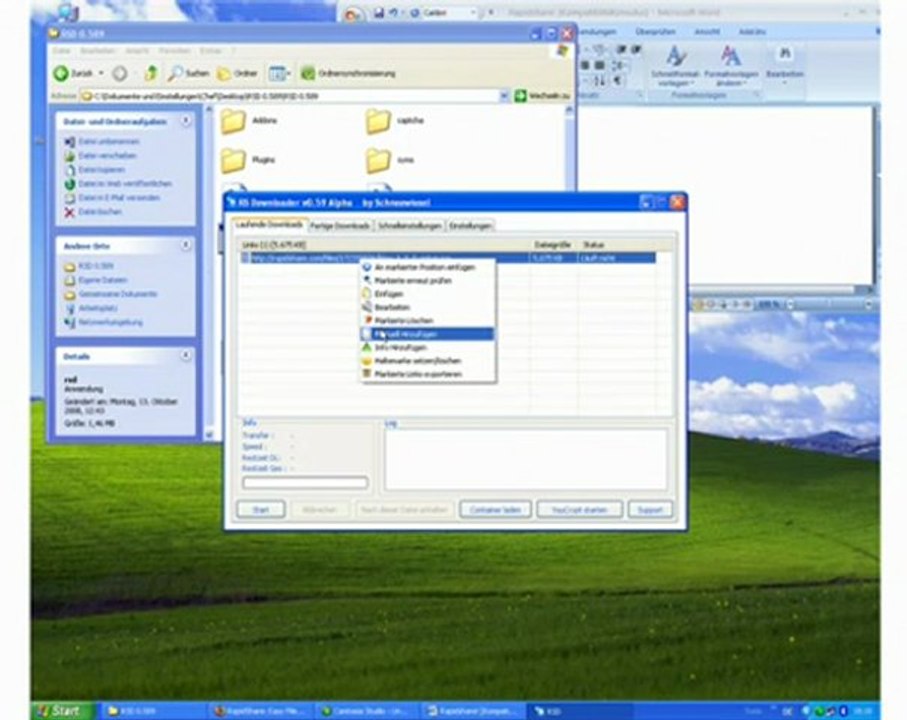The image size is (907, 720).
Task: Click the download progress bar in Info section
Action: coord(305,482)
